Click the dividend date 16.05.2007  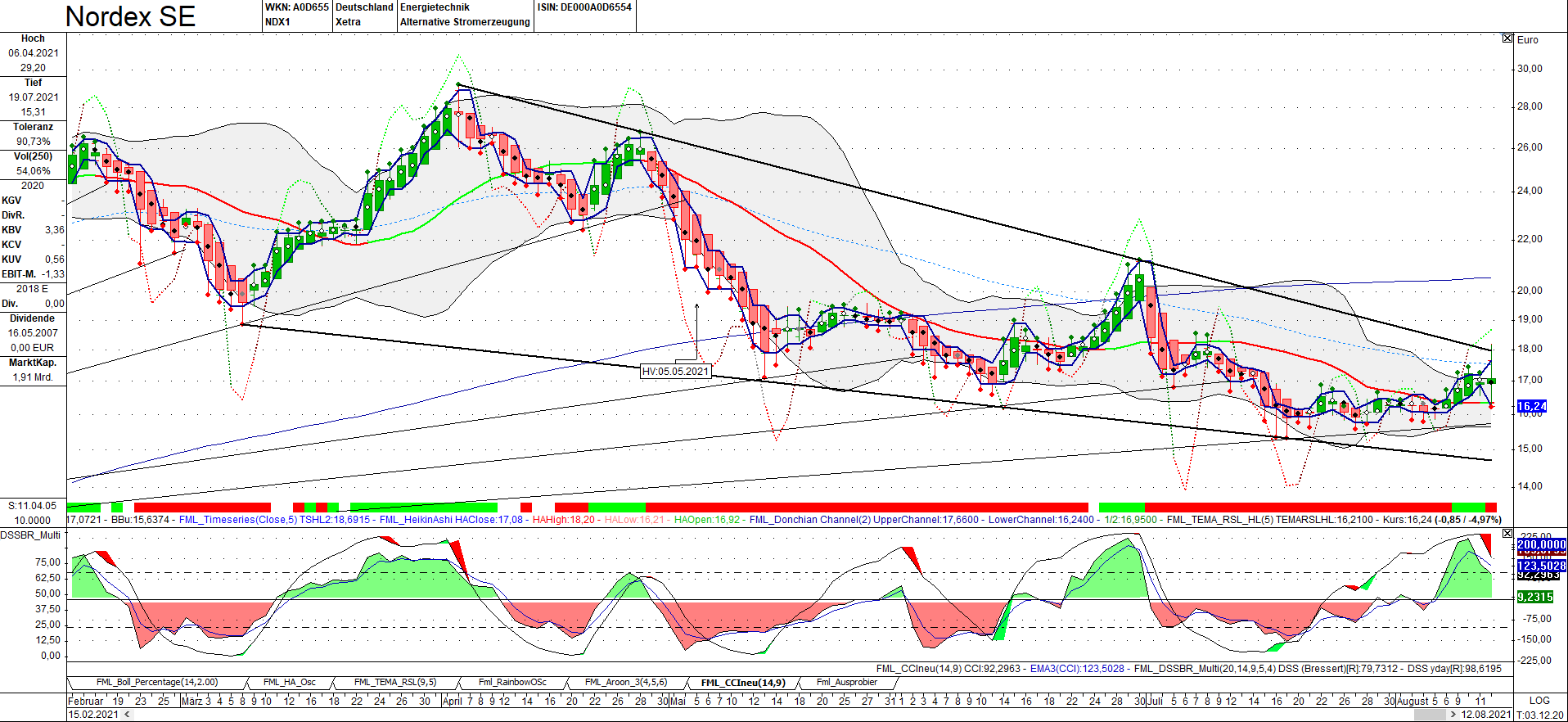(34, 333)
